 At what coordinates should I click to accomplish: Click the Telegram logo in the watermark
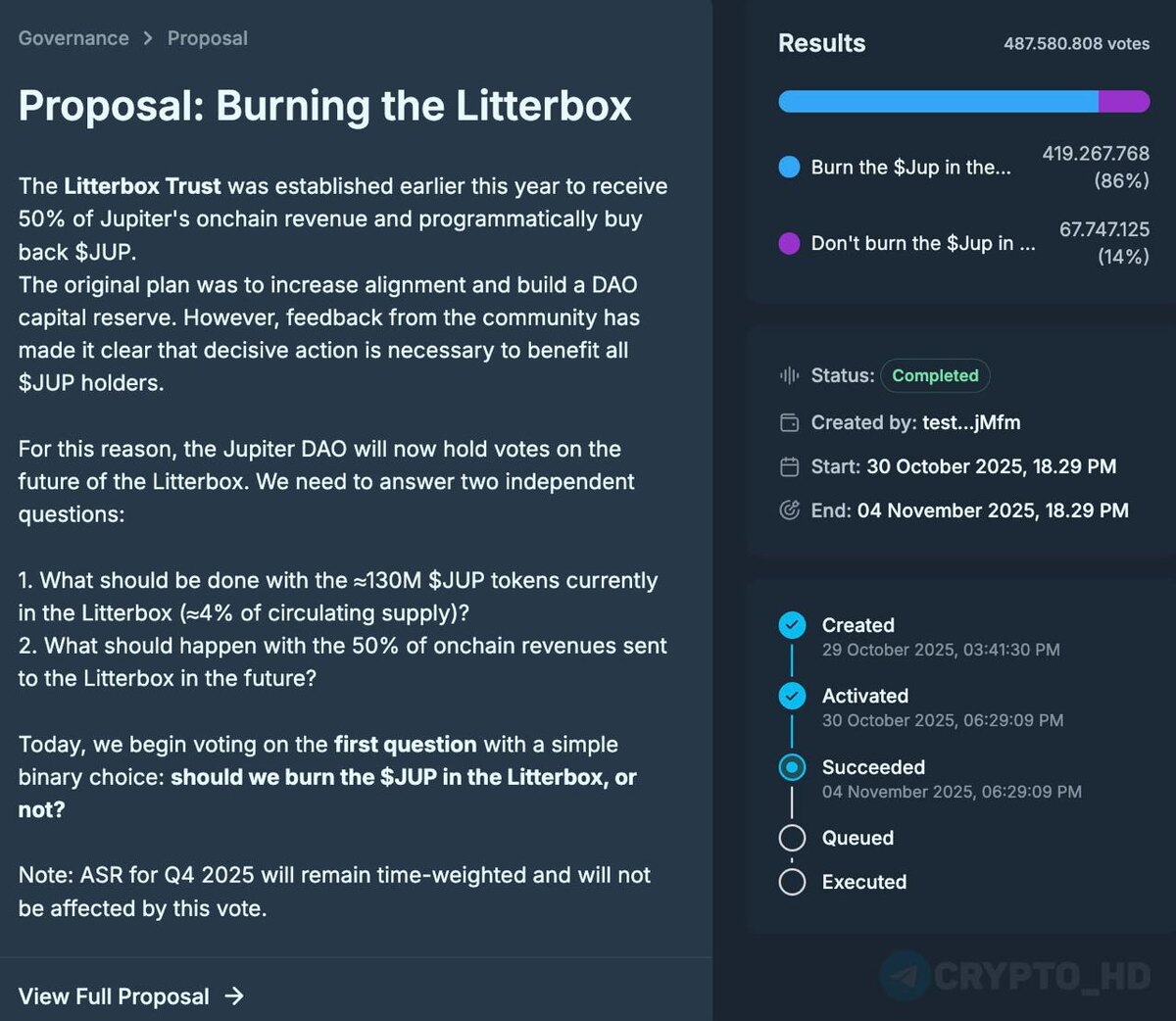coord(904,975)
